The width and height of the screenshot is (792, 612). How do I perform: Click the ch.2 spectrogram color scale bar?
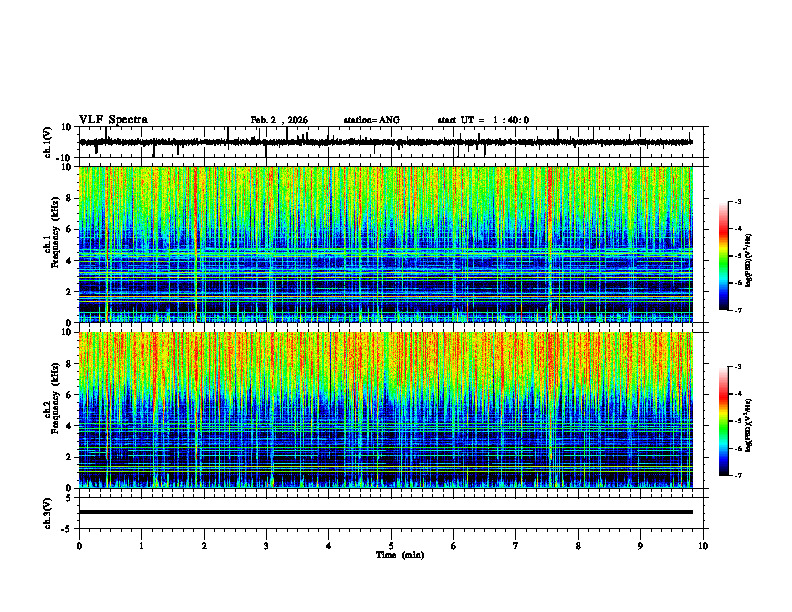click(724, 421)
